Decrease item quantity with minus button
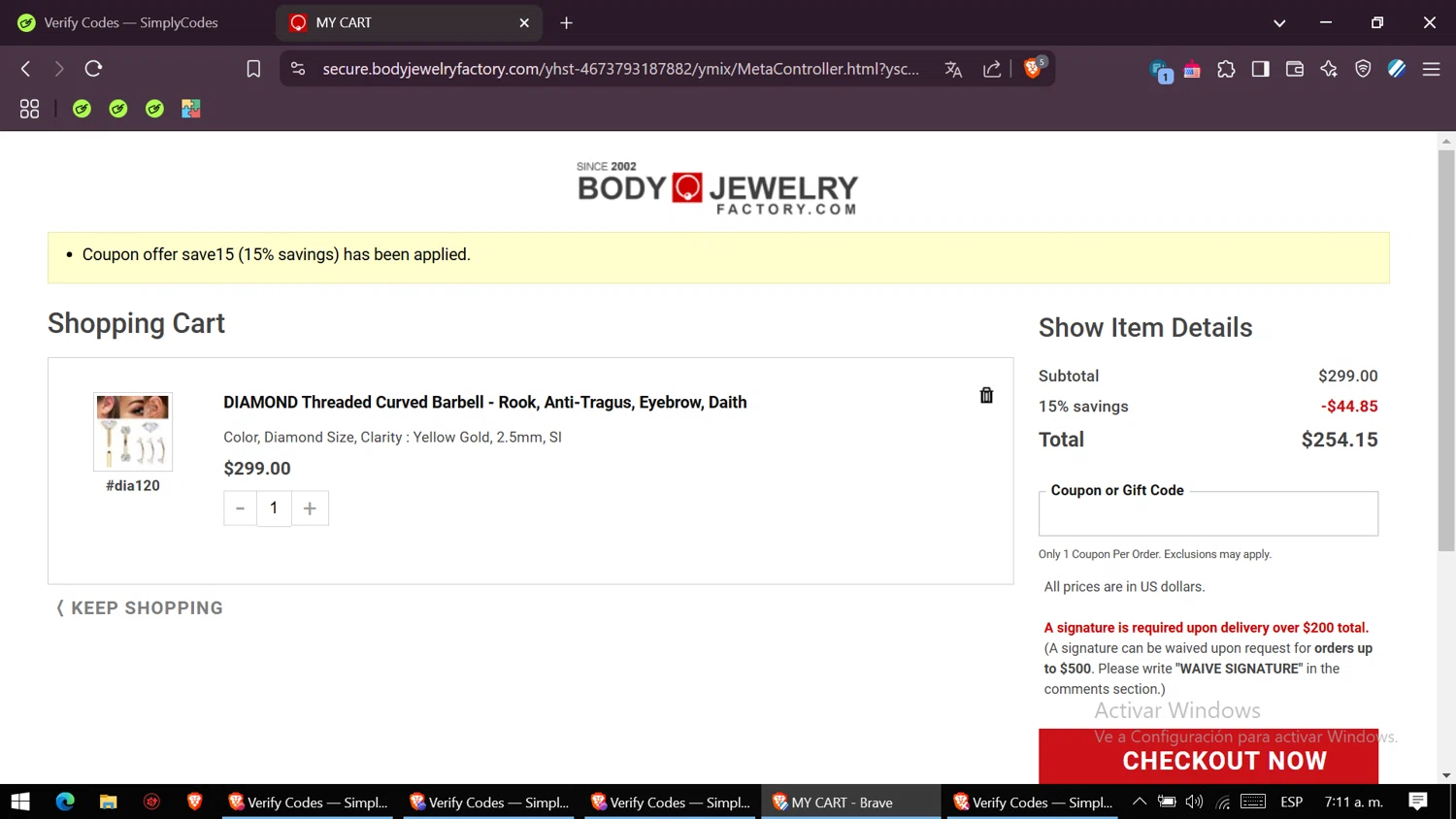The height and width of the screenshot is (819, 1456). point(240,508)
